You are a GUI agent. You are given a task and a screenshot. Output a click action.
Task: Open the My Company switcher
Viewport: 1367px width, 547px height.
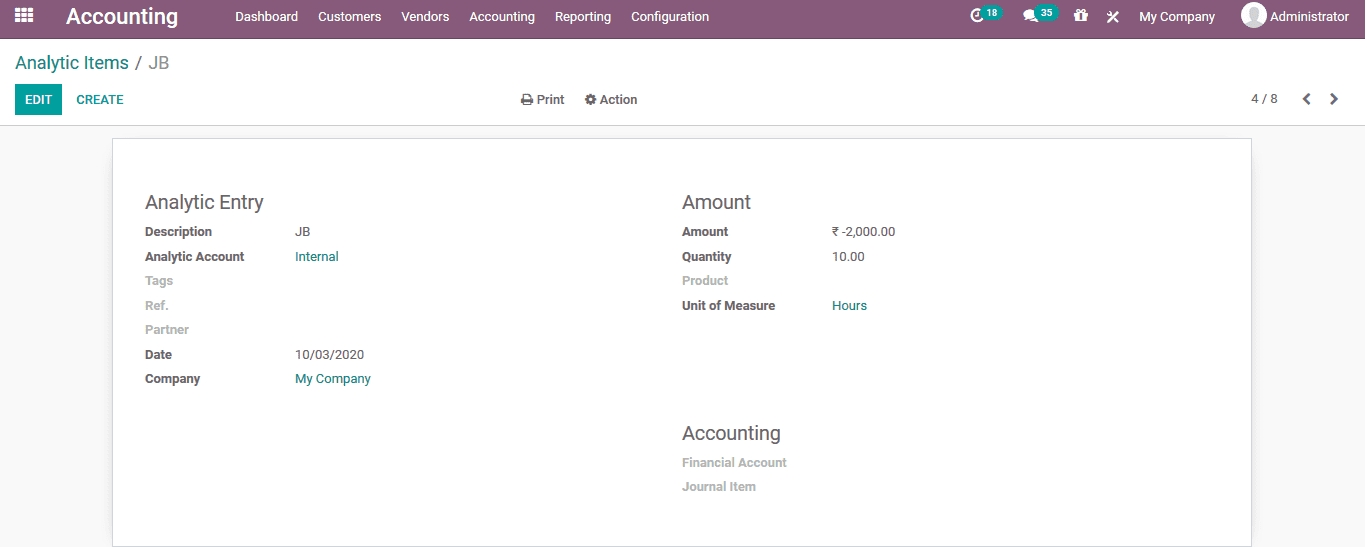pyautogui.click(x=1177, y=17)
